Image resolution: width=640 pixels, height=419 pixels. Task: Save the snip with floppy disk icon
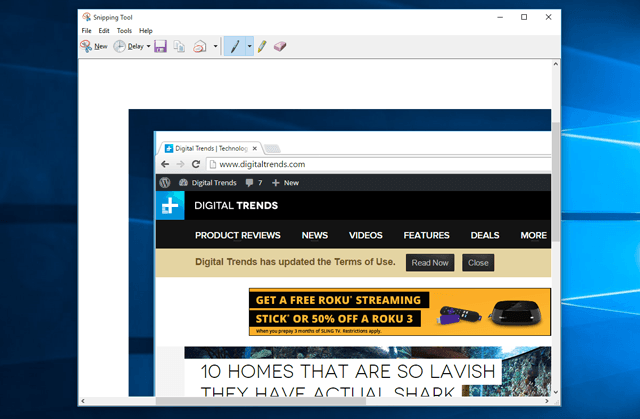160,47
